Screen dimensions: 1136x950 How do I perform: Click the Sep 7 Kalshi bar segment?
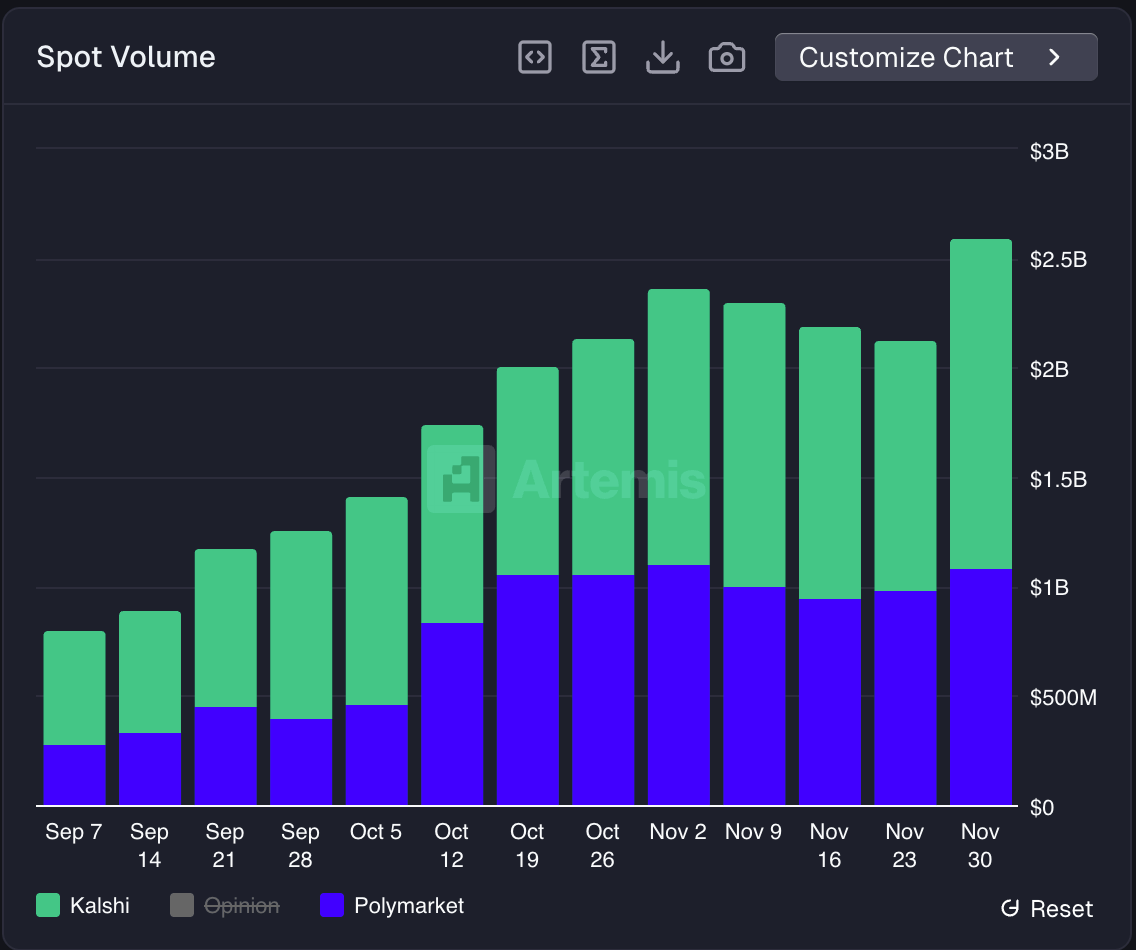[x=74, y=688]
